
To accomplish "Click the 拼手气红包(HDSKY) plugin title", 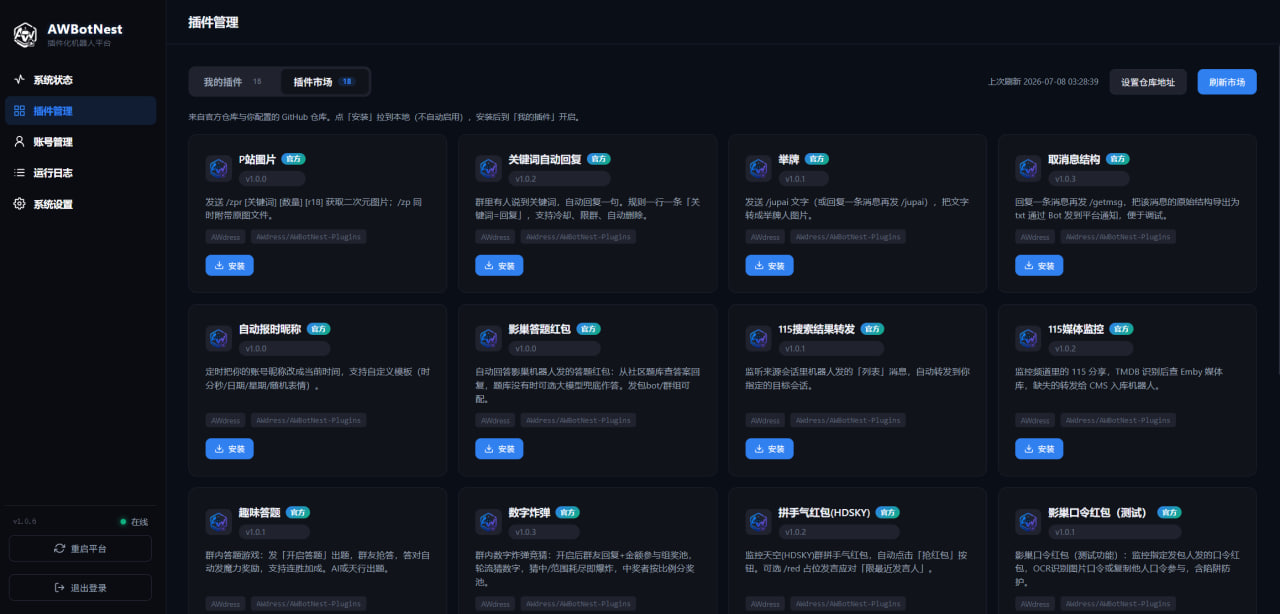I will click(x=824, y=512).
